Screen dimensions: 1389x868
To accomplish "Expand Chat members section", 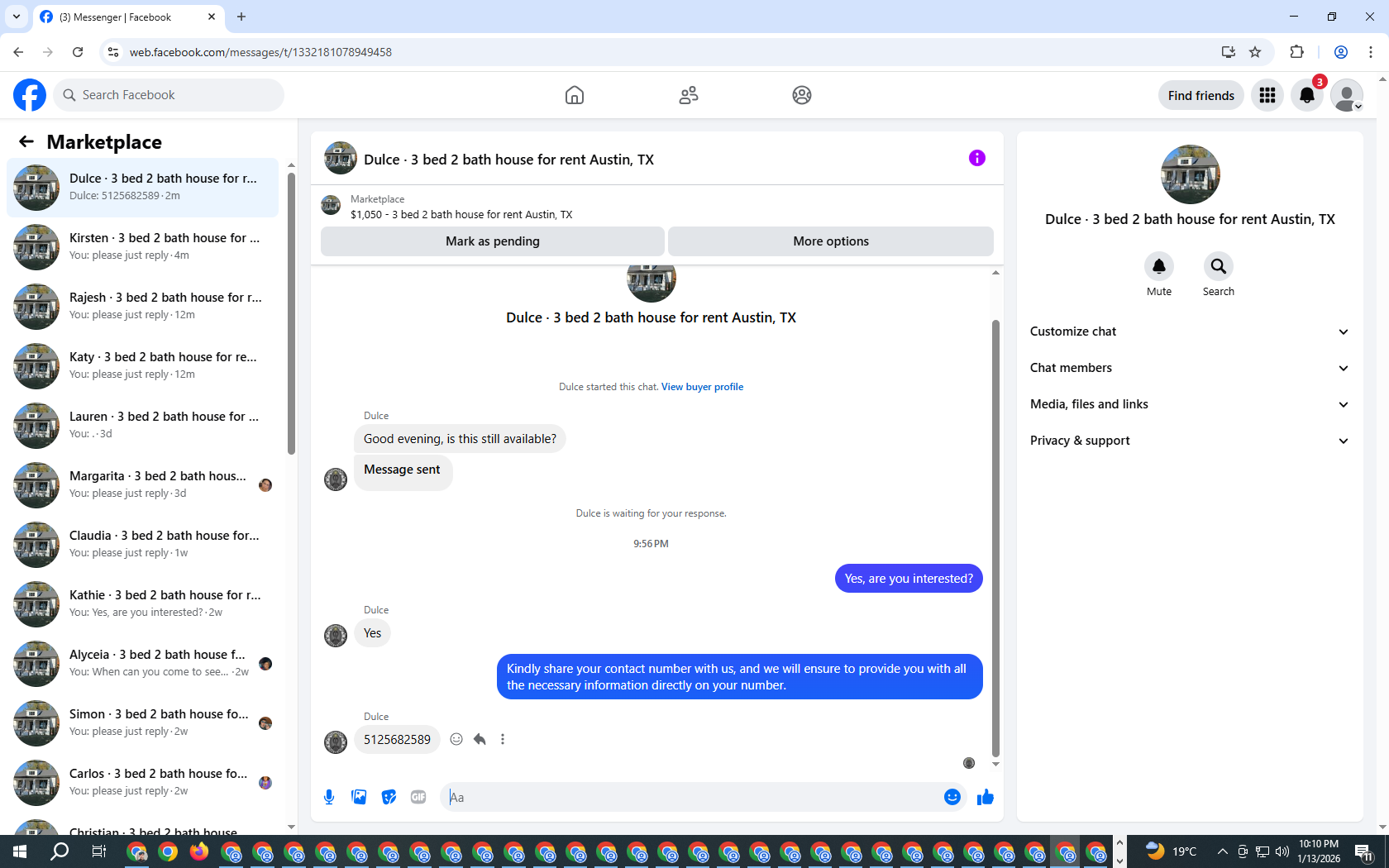I will click(1190, 368).
